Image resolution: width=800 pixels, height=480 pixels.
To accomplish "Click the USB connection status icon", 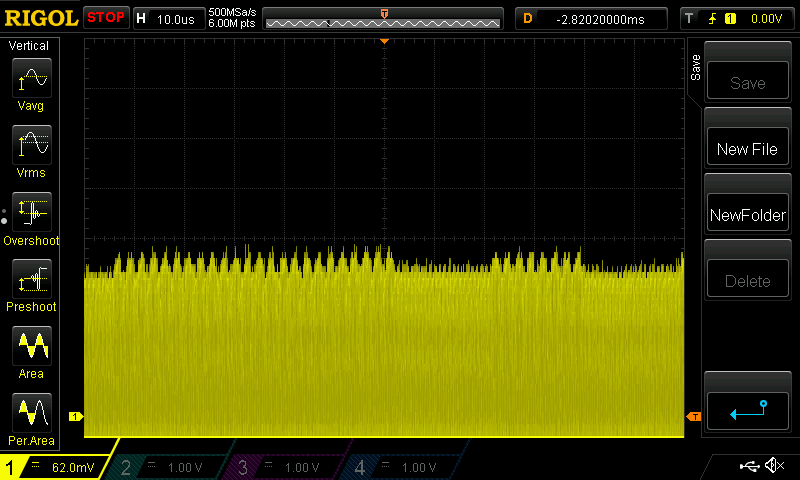I will pyautogui.click(x=750, y=465).
